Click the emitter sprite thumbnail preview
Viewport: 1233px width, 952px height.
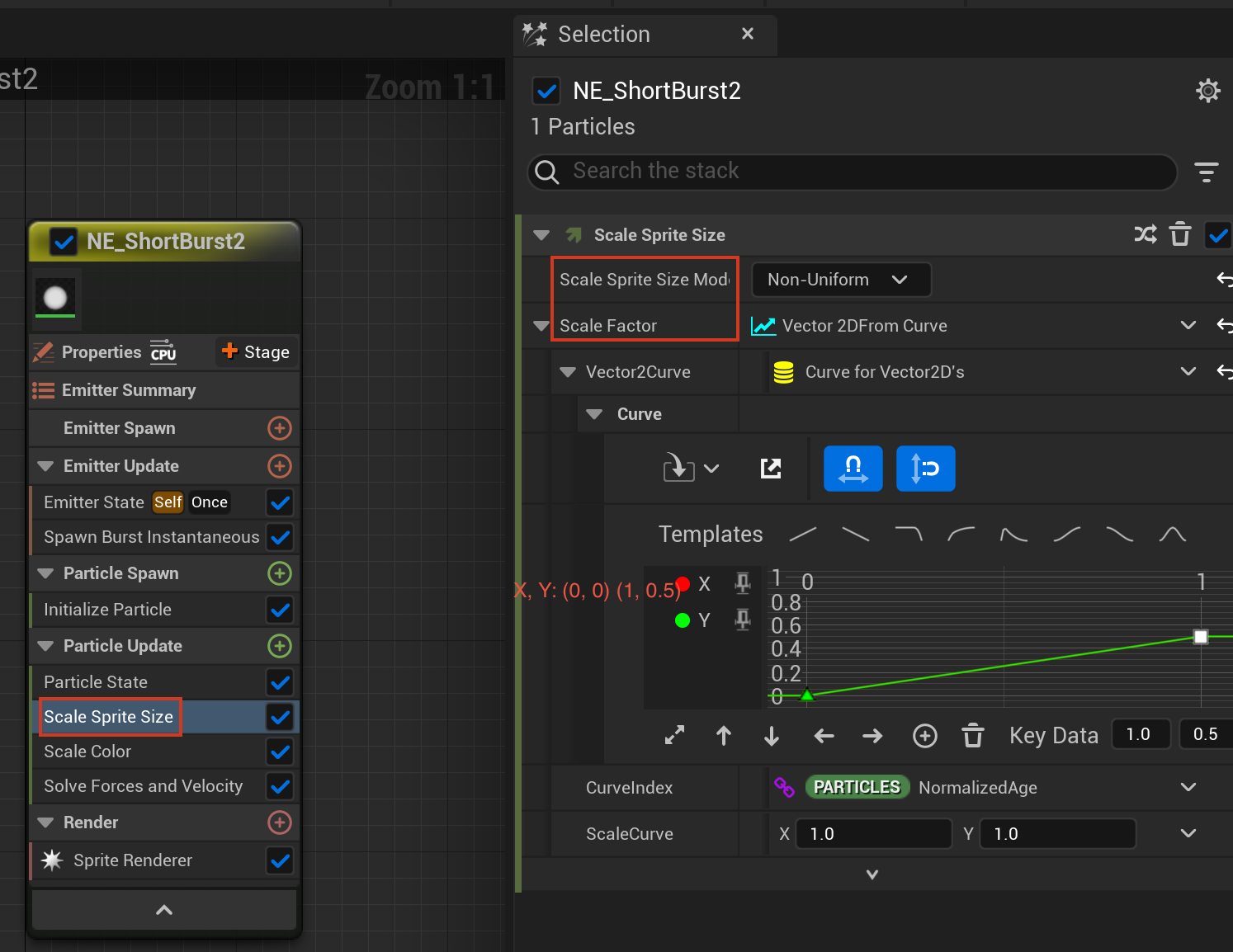[55, 297]
